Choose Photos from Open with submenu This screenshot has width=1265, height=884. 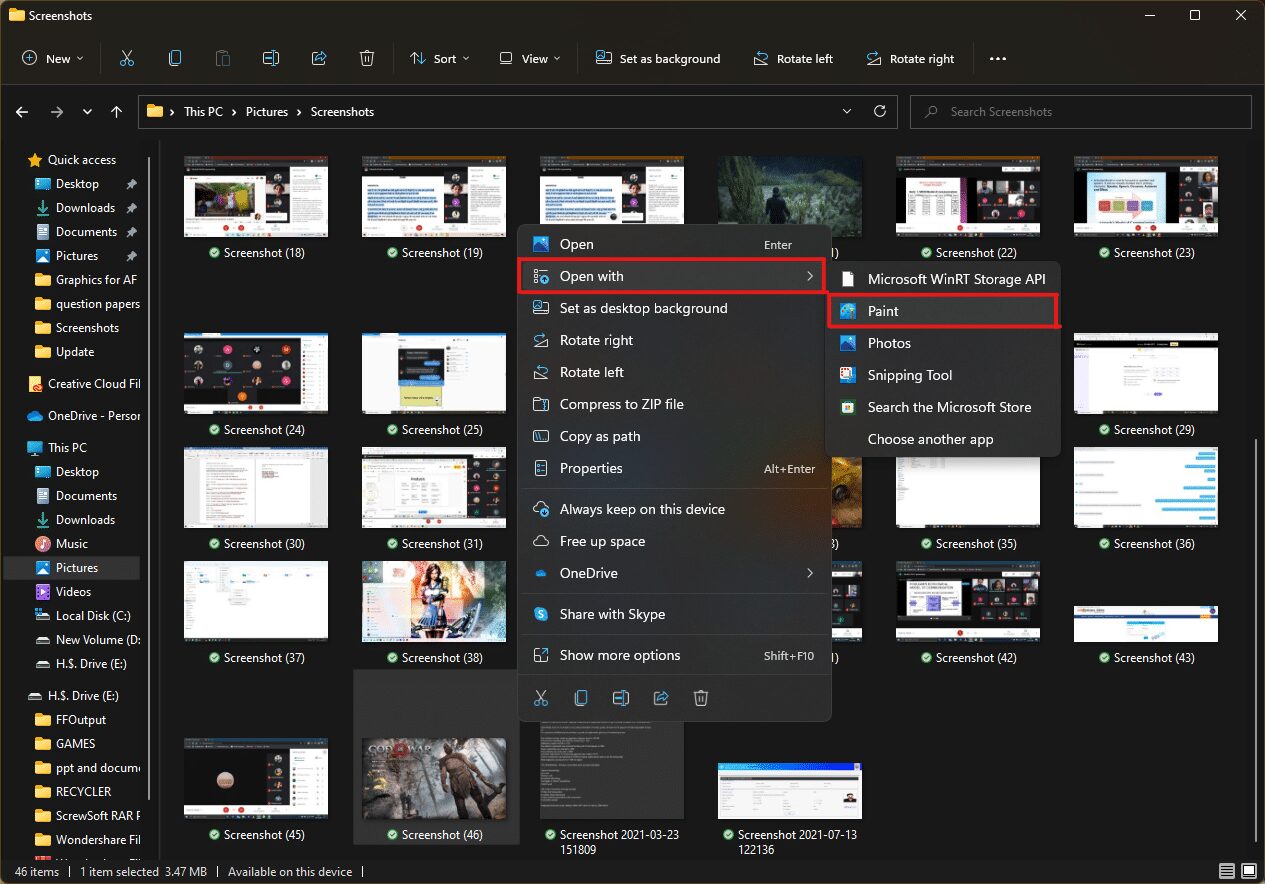tap(943, 343)
